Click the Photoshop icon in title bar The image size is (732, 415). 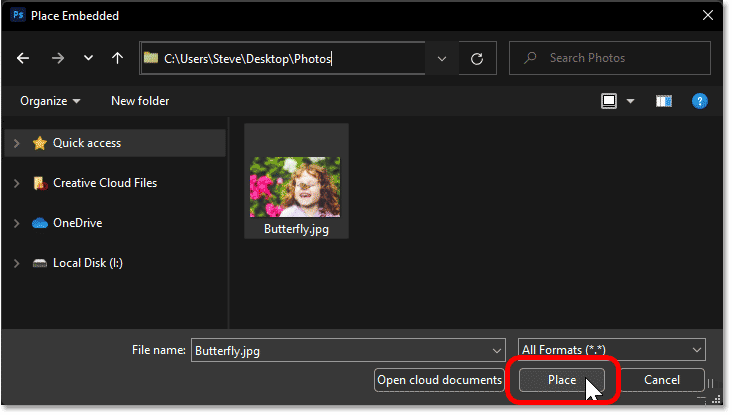[x=17, y=14]
